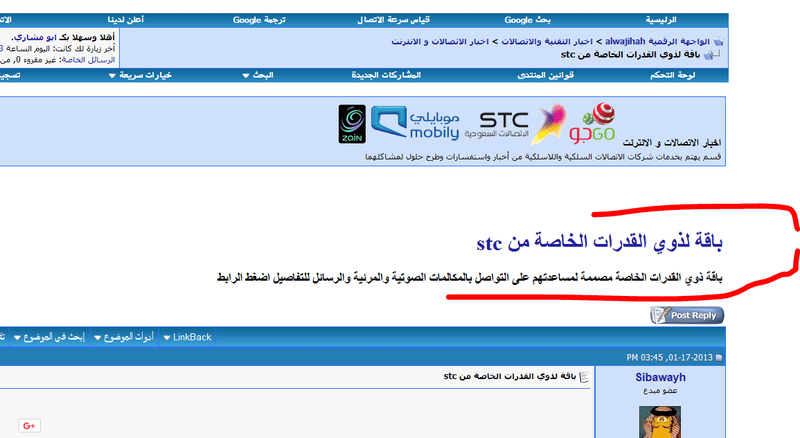This screenshot has width=800, height=438.
Task: Open بحث Google in the top bar
Action: 528,20
